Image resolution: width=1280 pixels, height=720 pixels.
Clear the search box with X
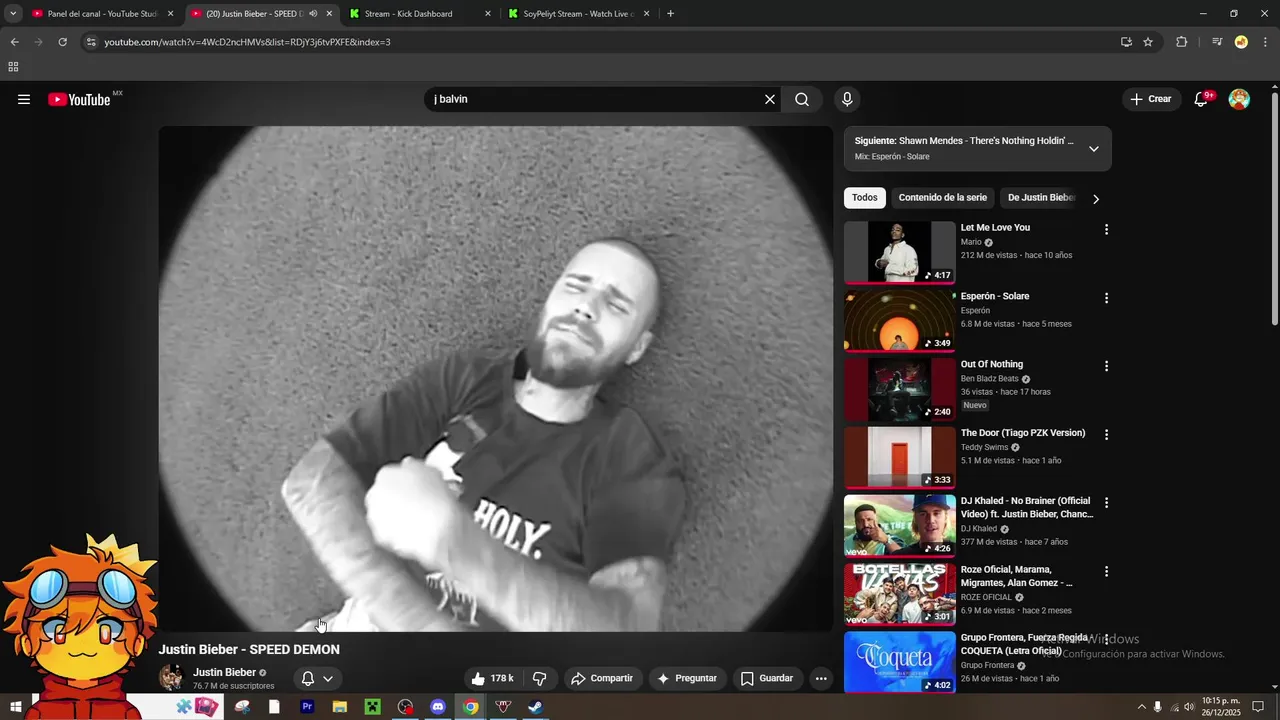click(x=770, y=99)
